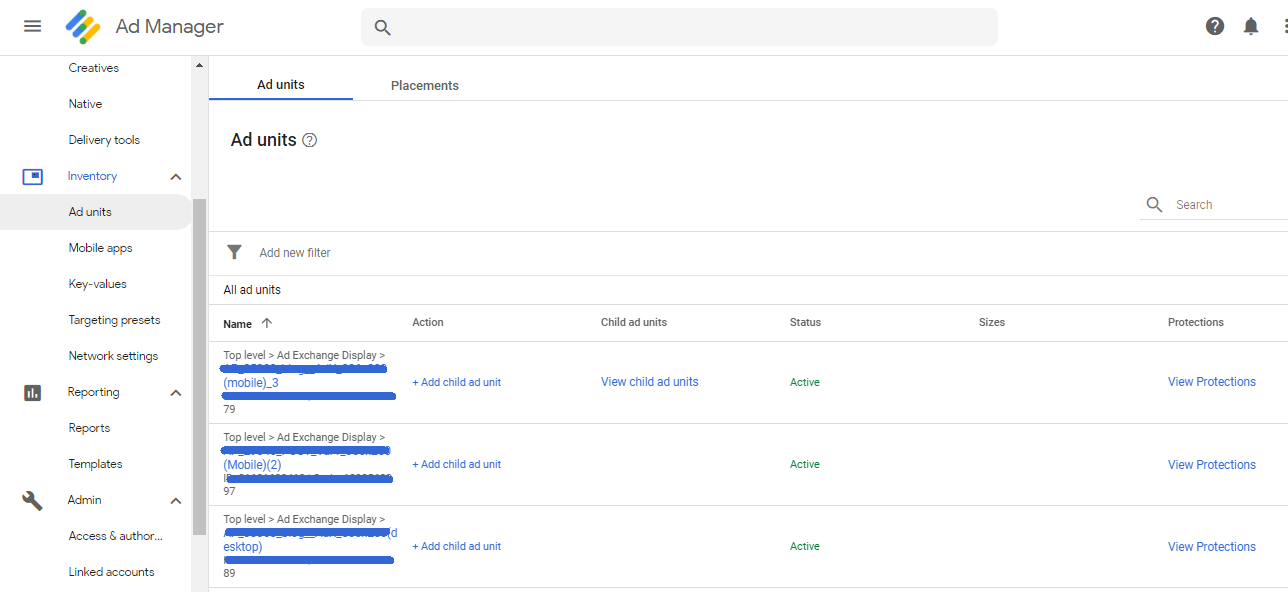Screen dimensions: 1288x592
Task: Click the Inventory section icon in the sidebar
Action: click(32, 176)
